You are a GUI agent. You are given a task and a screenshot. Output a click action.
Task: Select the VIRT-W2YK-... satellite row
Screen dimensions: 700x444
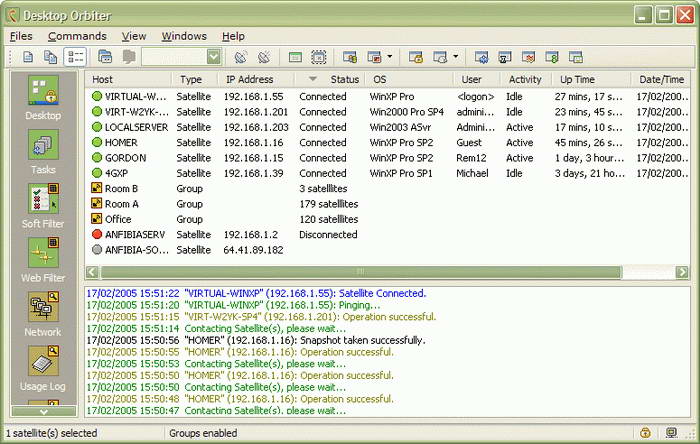(388, 112)
